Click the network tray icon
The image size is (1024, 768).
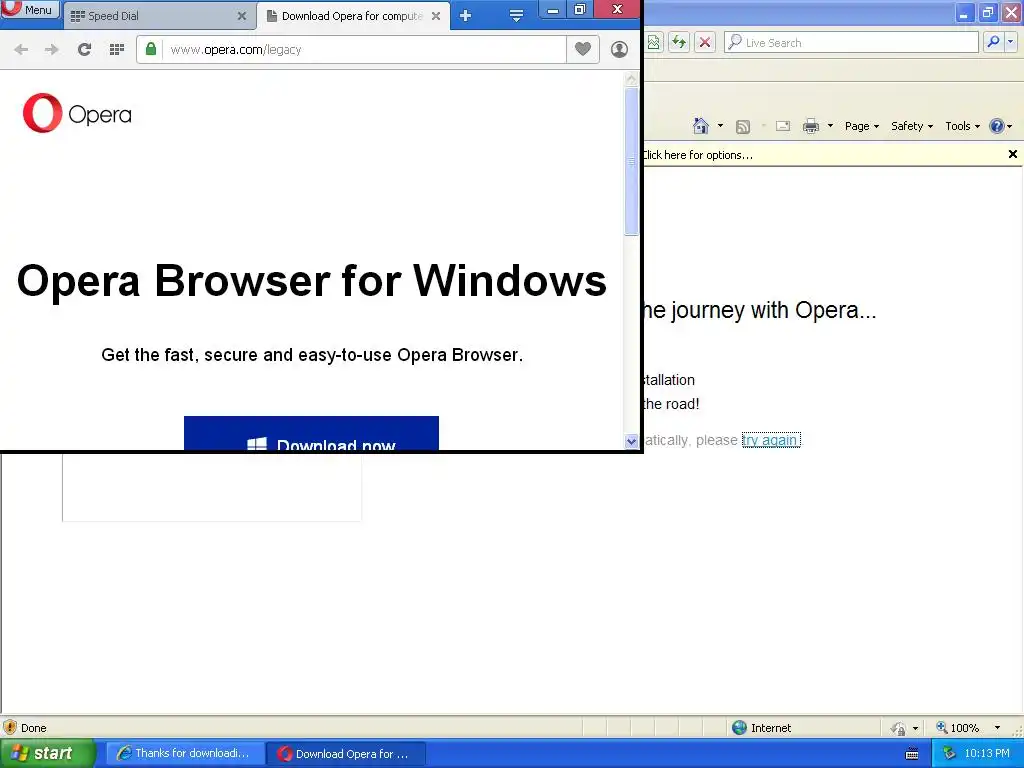tap(950, 754)
